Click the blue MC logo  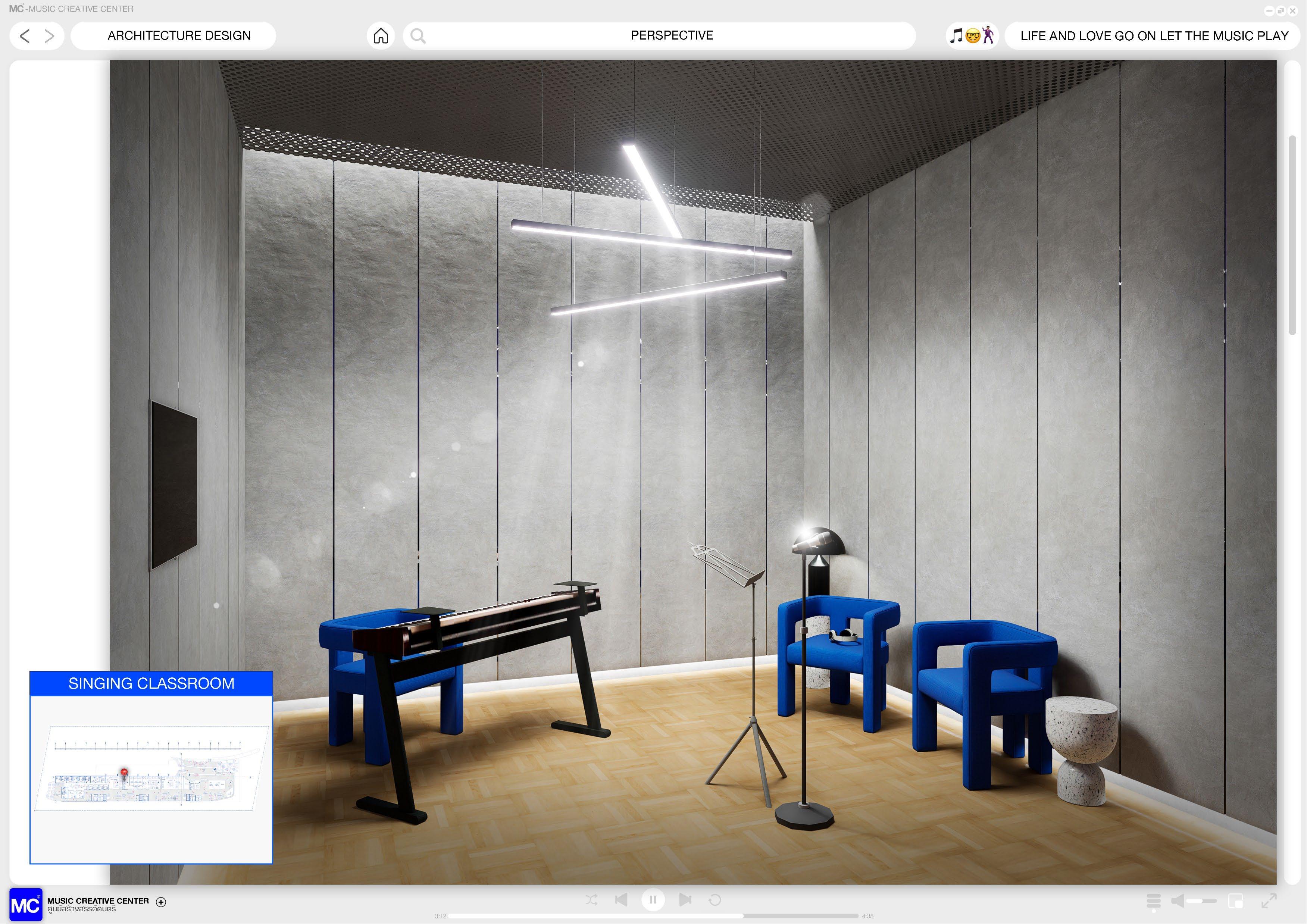[x=26, y=904]
